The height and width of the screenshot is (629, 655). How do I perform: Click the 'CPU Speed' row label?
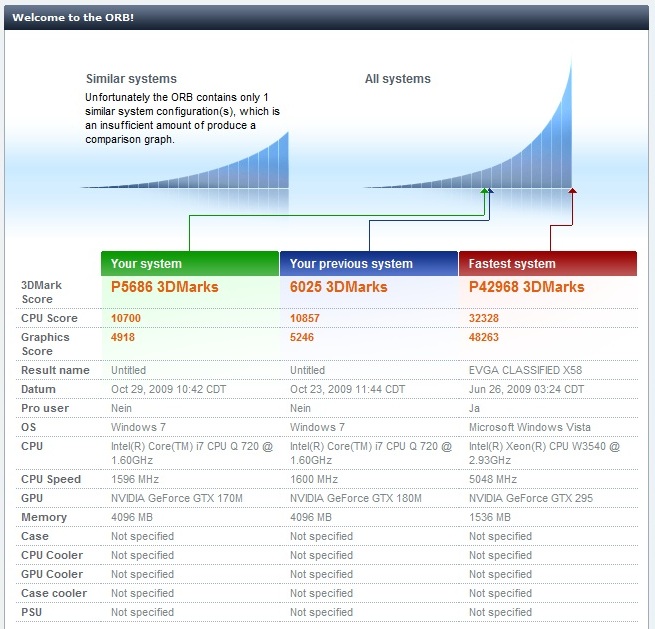tap(51, 479)
